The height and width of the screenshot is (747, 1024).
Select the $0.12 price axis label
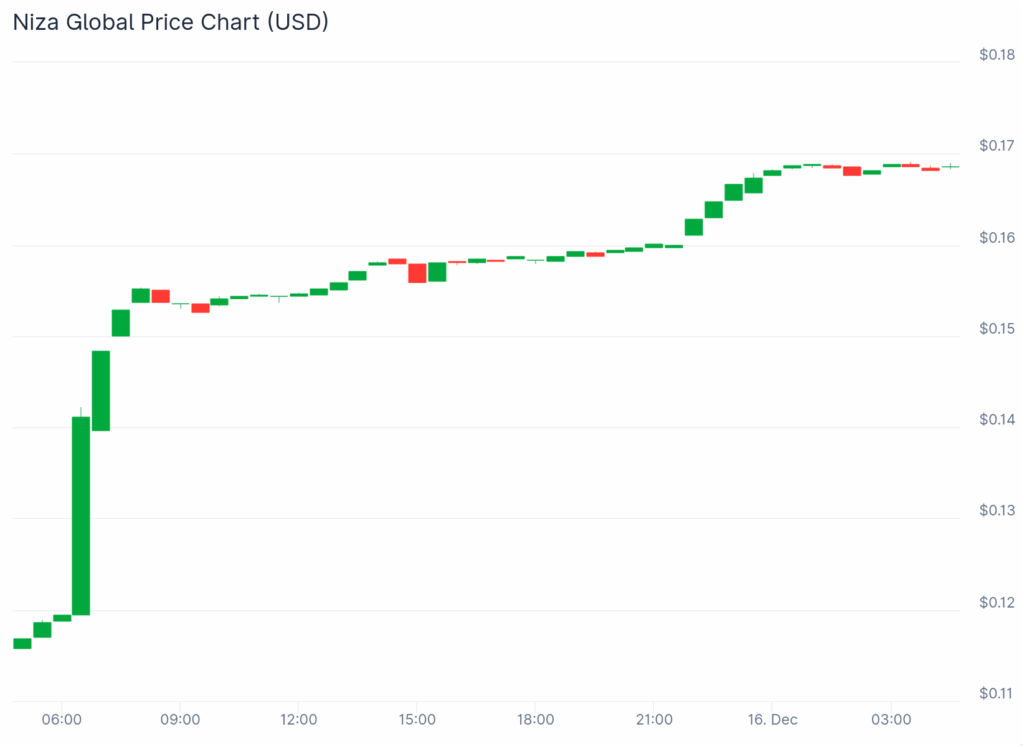click(x=996, y=603)
